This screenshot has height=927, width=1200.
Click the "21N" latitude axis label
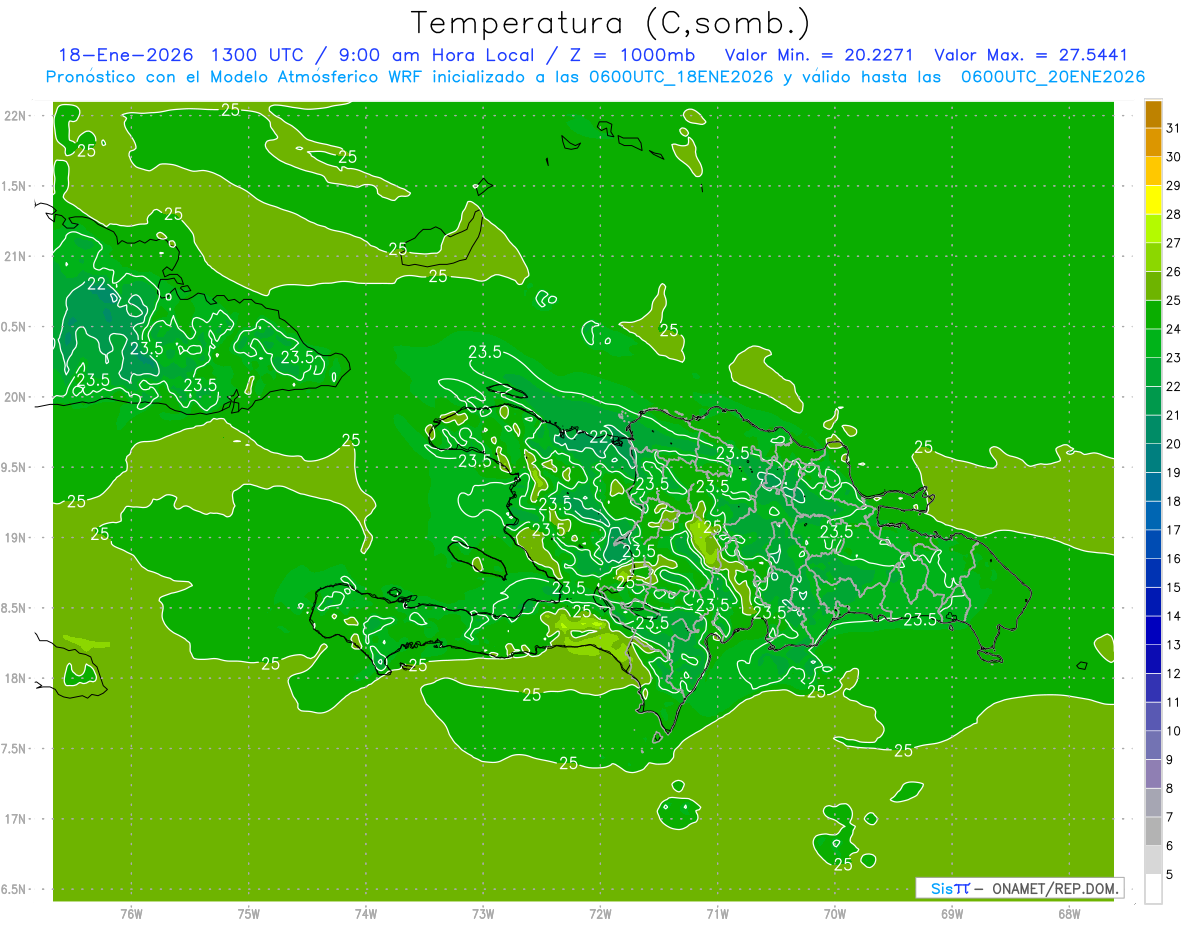point(15,256)
